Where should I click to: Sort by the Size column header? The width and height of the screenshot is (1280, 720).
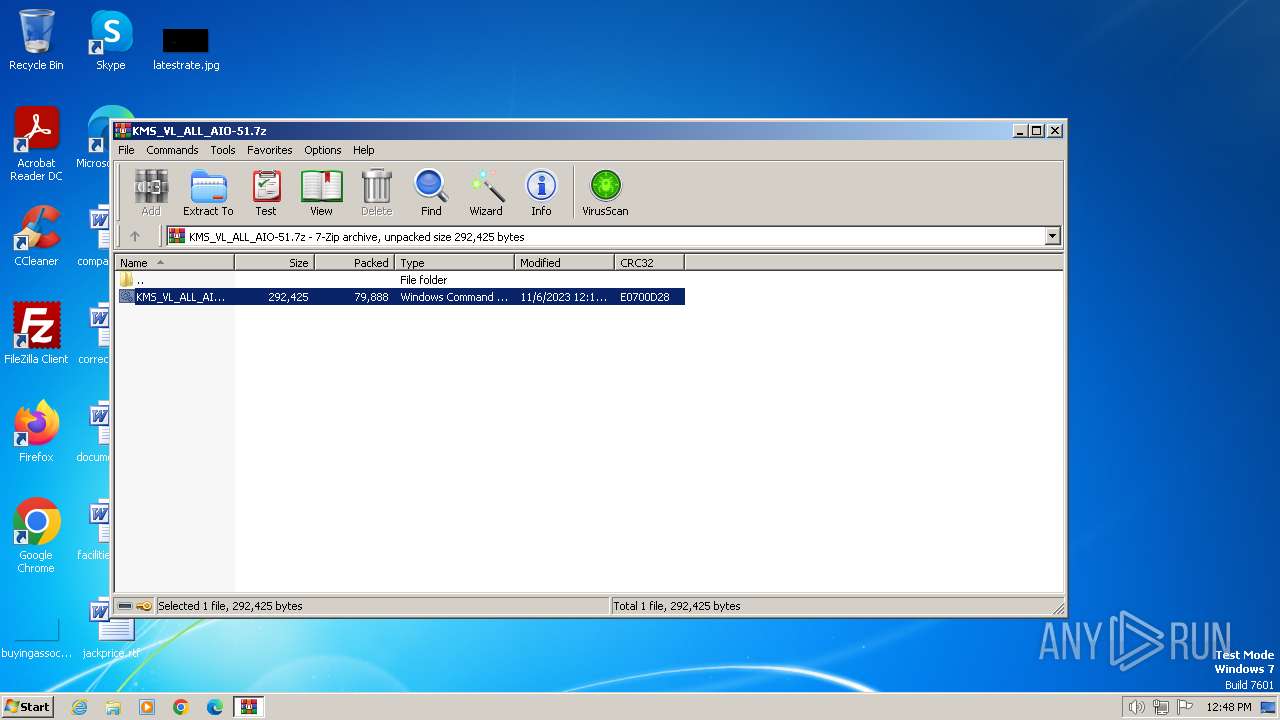pyautogui.click(x=275, y=263)
